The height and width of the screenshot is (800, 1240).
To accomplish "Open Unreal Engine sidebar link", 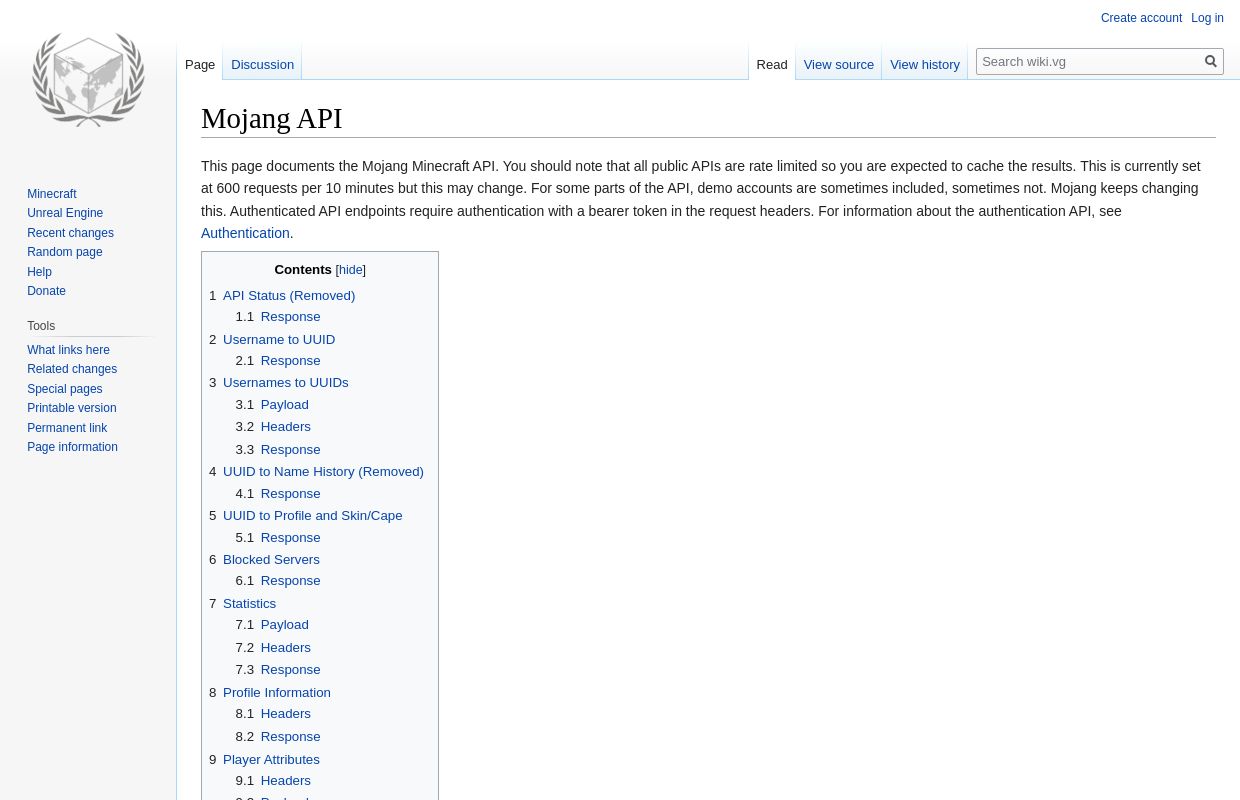I will [65, 213].
